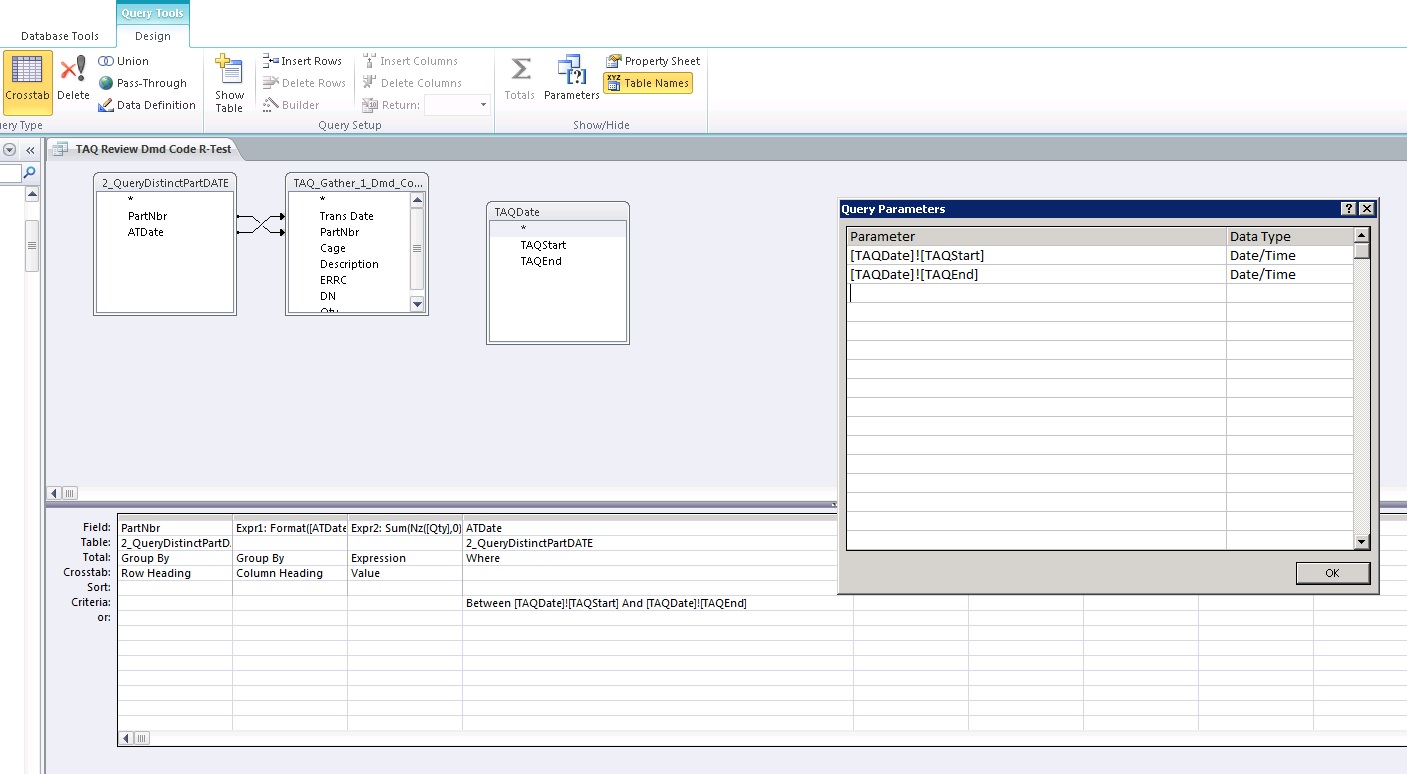
Task: Click the Where total cell
Action: point(658,558)
